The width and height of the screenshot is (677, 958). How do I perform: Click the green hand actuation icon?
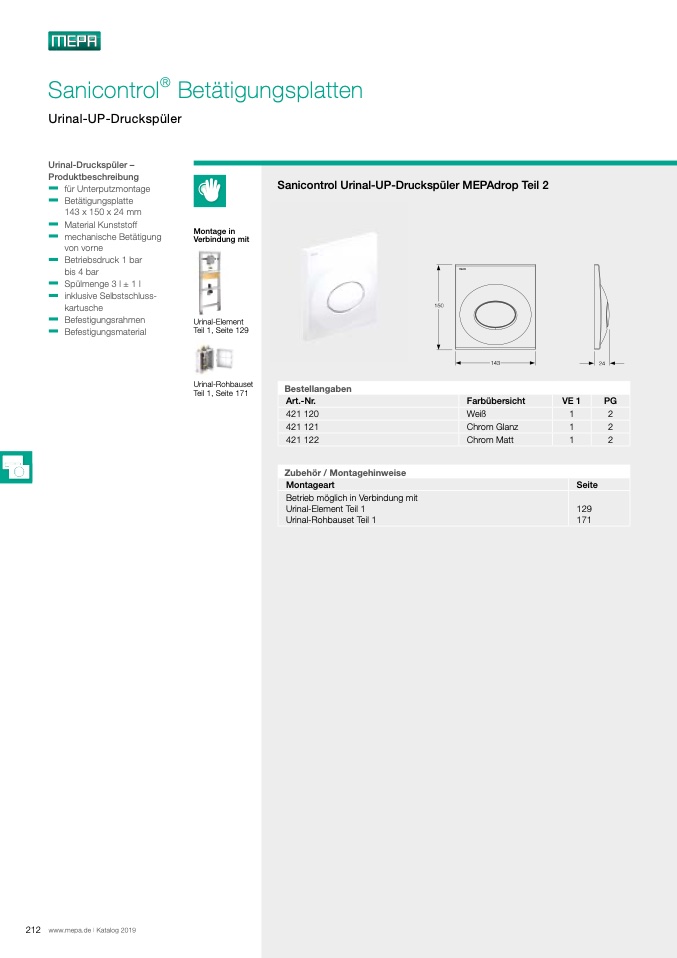[x=210, y=188]
